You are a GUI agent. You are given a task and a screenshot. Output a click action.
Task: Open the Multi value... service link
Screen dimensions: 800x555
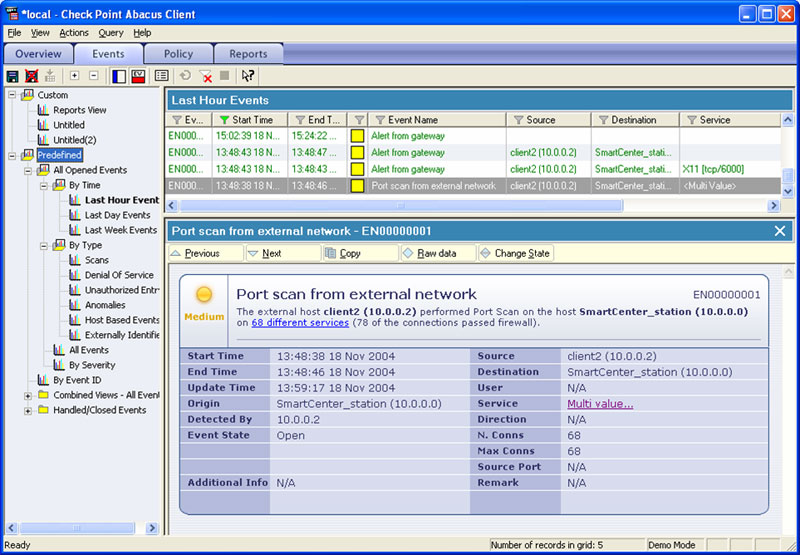600,404
